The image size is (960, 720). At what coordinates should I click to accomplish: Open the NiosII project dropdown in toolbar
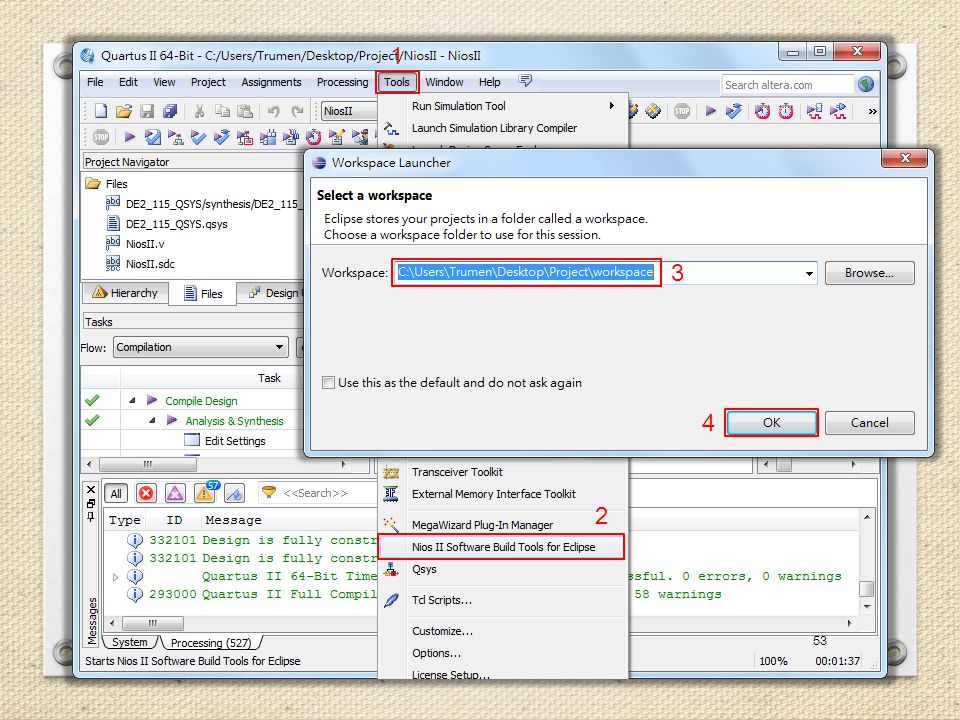click(349, 111)
